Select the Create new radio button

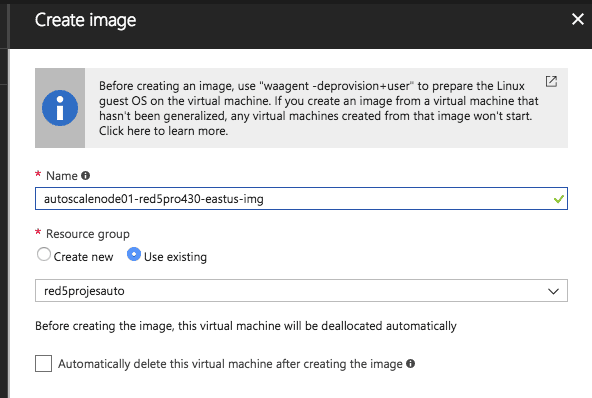44,254
